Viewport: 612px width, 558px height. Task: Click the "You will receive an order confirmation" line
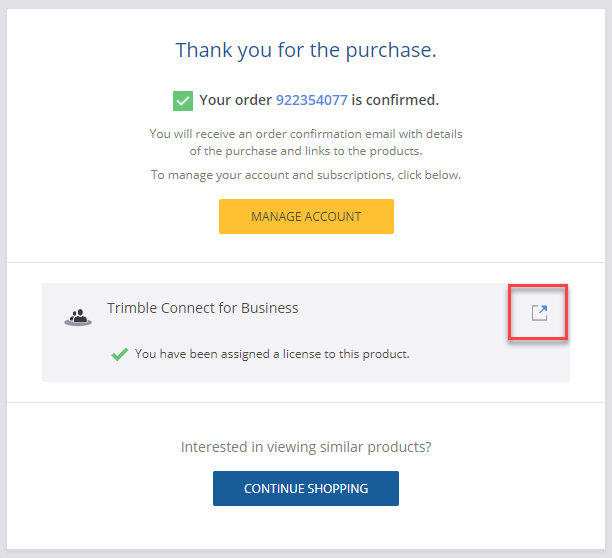[306, 133]
